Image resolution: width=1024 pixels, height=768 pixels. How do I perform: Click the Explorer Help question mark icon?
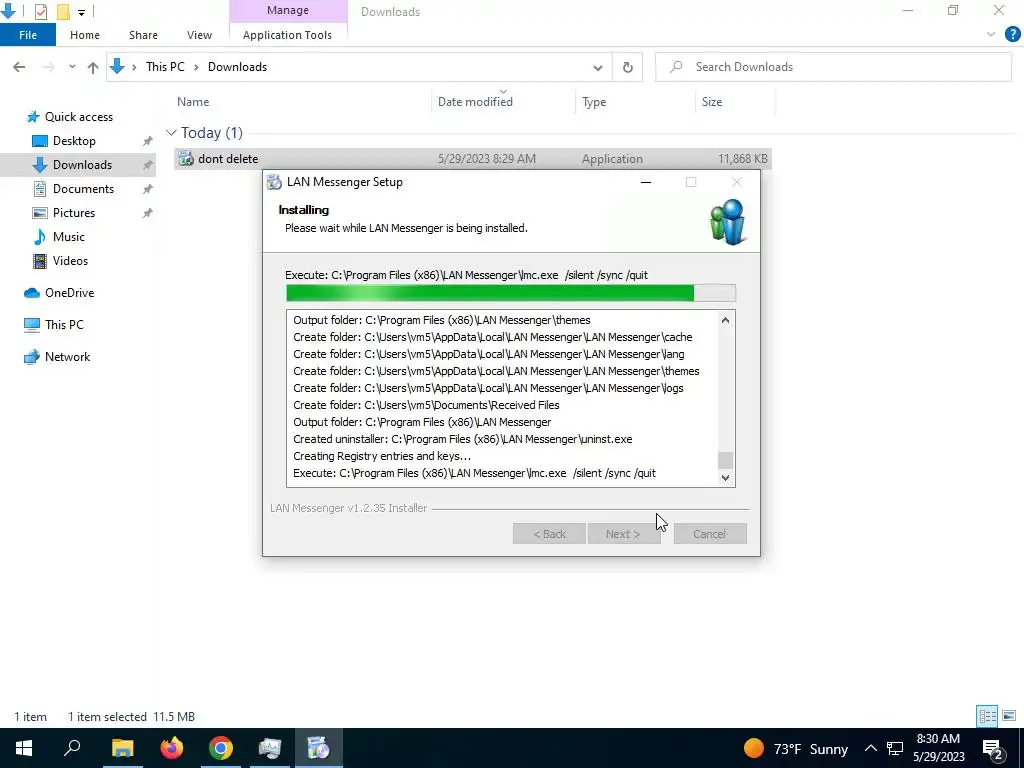(1012, 35)
